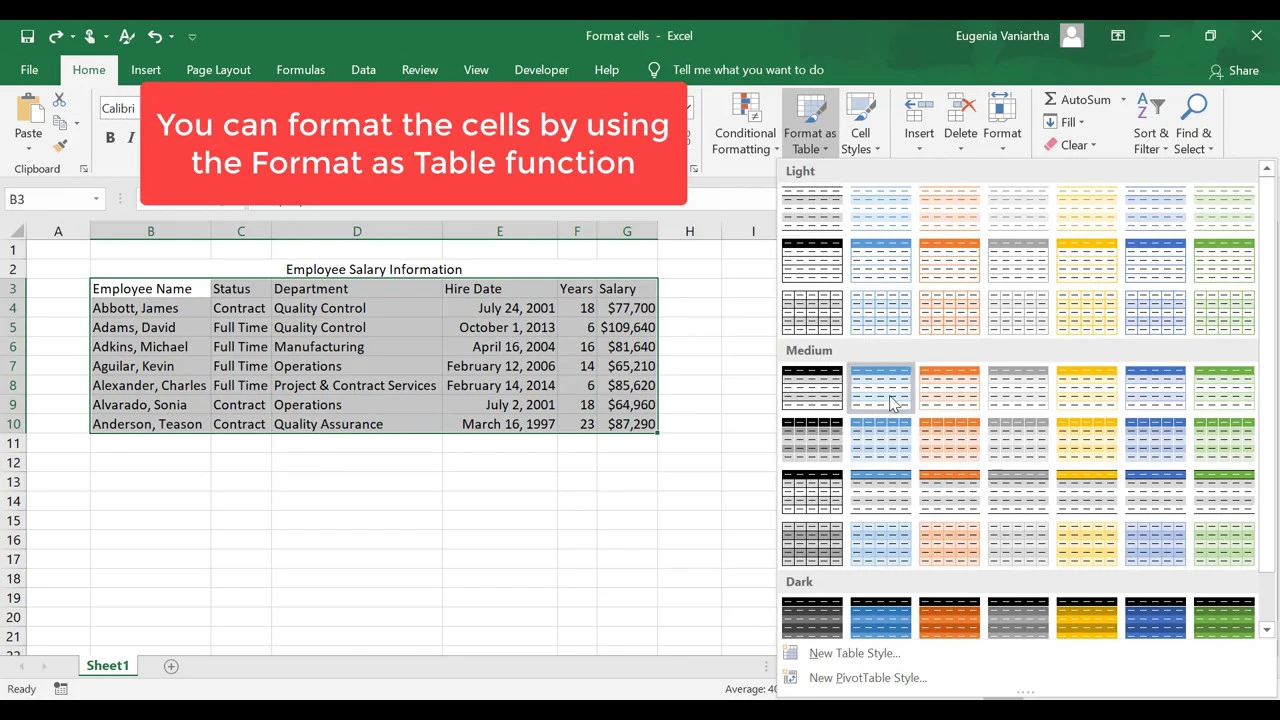Viewport: 1280px width, 720px height.
Task: Click the Redo icon in quick access toolbar
Action: click(x=56, y=36)
